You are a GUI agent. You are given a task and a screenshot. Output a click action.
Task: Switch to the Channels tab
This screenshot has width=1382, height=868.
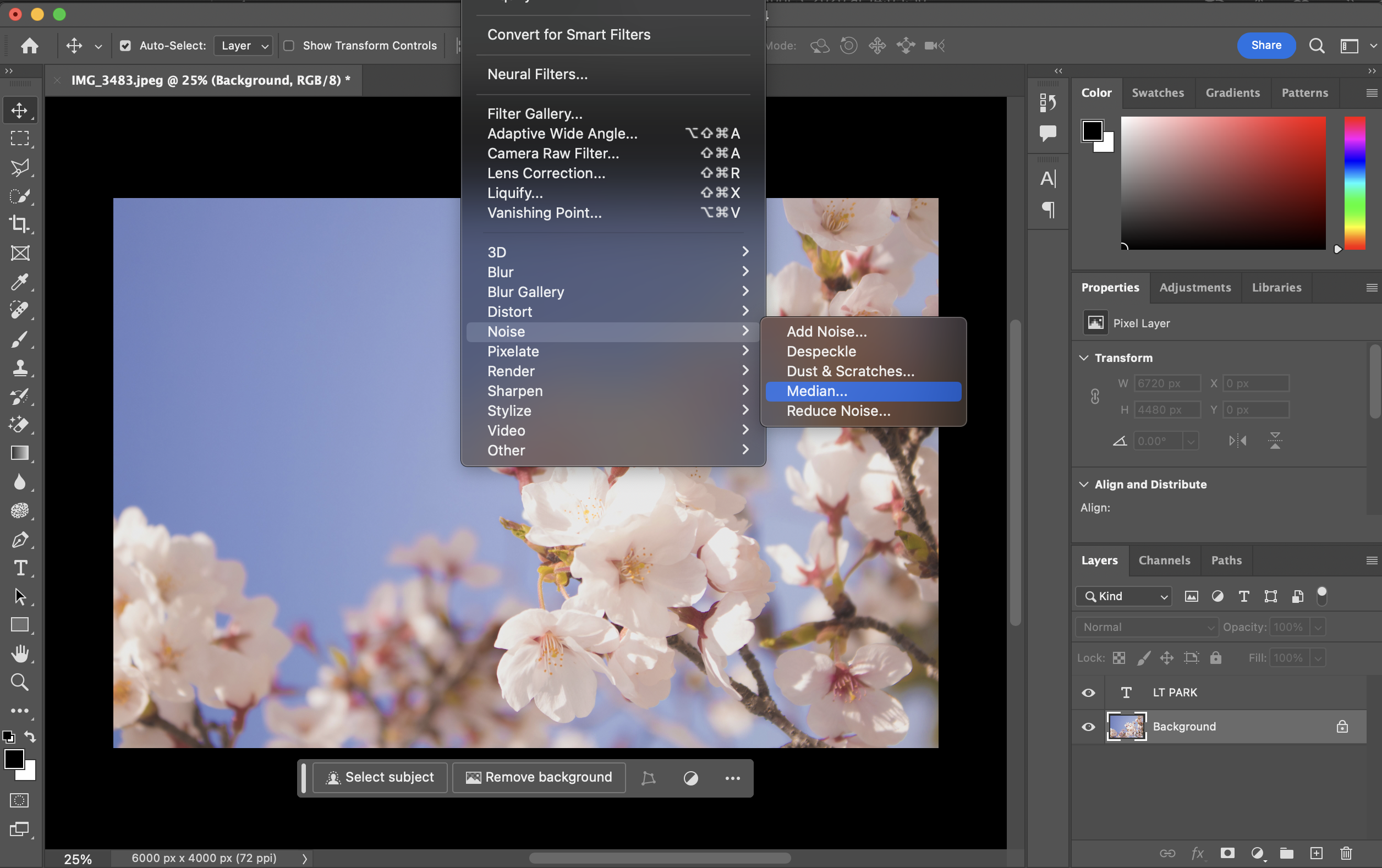[1164, 561]
